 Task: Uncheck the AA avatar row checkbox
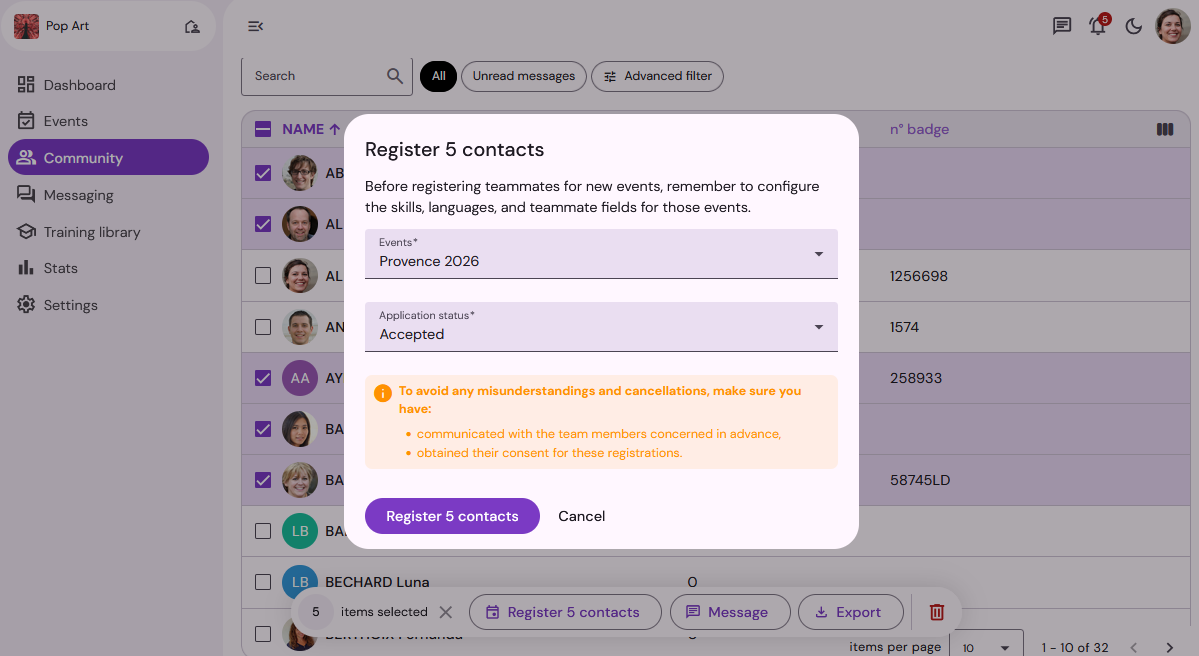pos(263,378)
